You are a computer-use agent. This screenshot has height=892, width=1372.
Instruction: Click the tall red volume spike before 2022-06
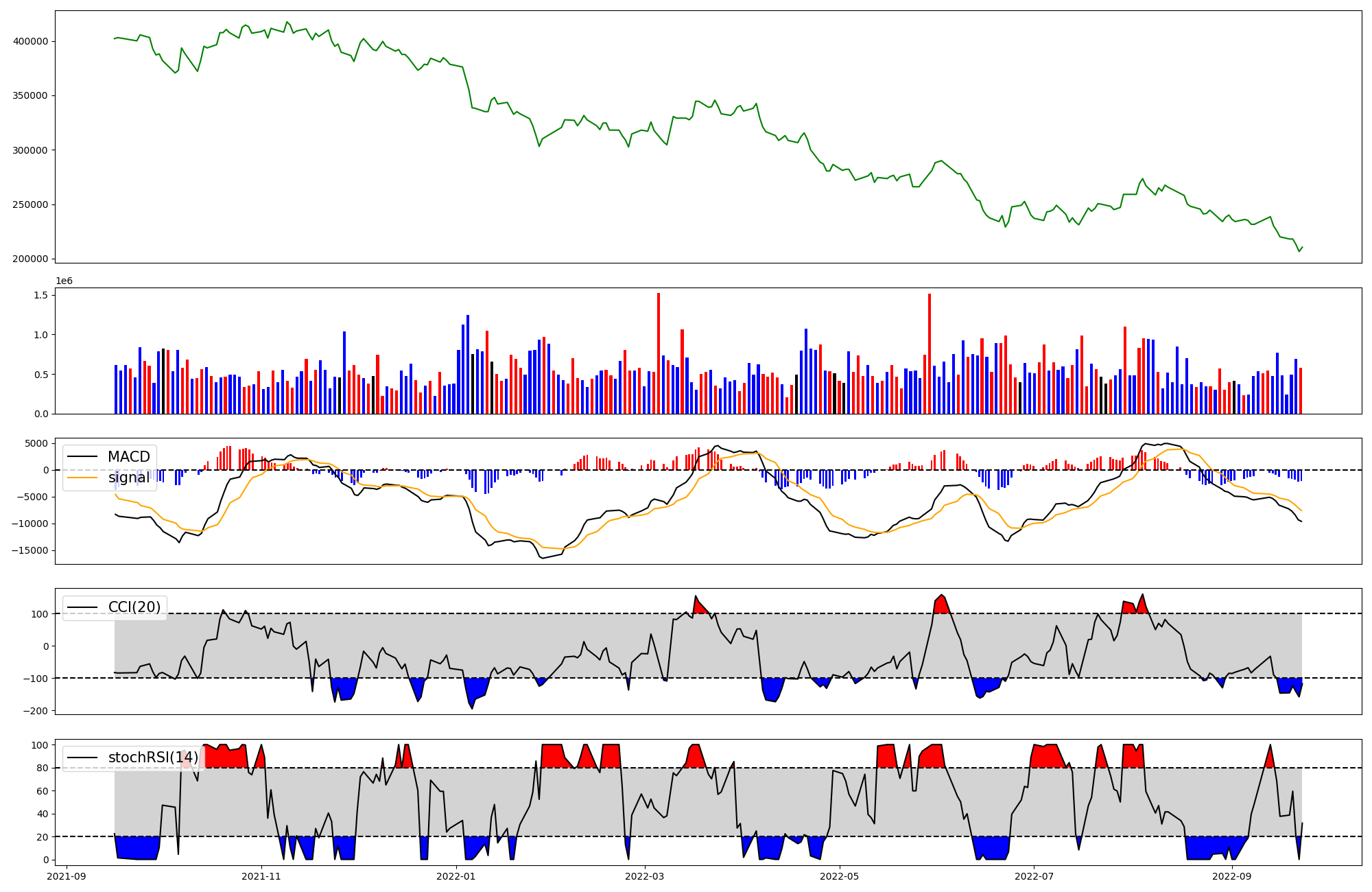tap(930, 353)
